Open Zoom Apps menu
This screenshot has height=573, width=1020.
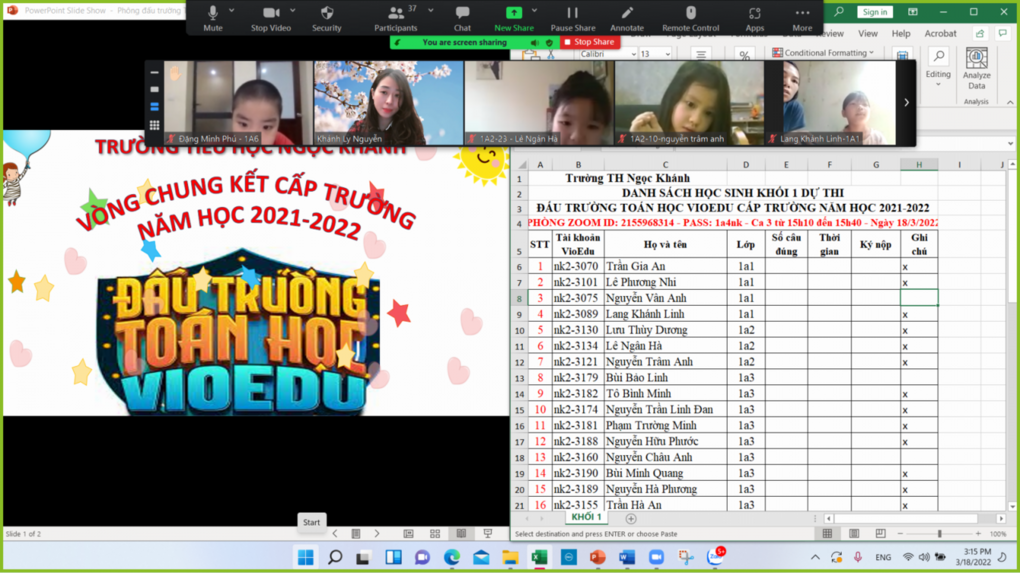click(754, 17)
